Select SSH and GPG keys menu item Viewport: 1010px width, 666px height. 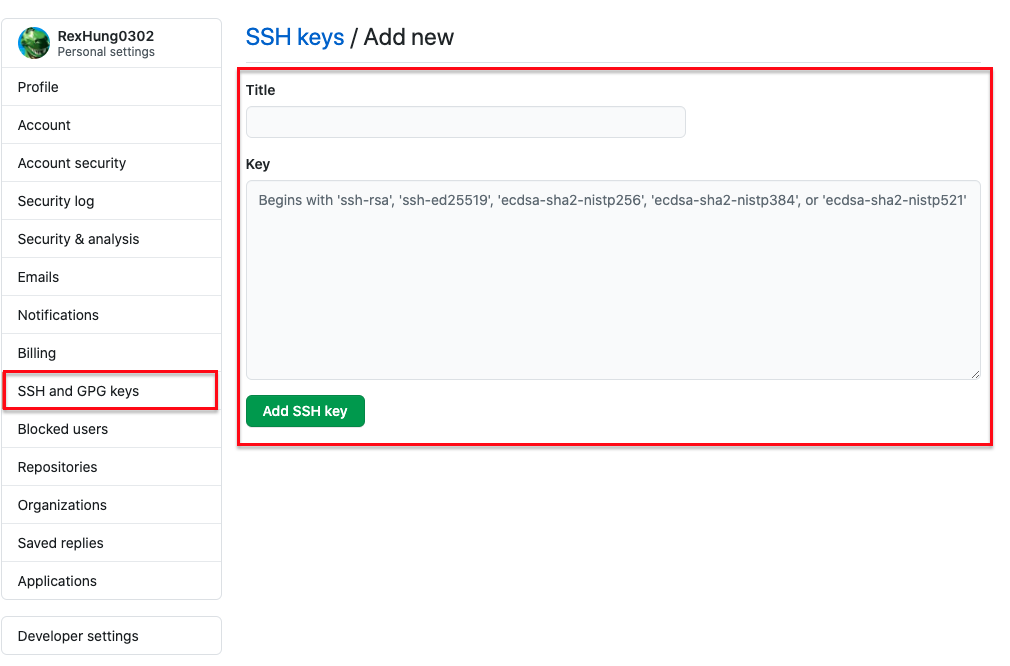point(78,391)
